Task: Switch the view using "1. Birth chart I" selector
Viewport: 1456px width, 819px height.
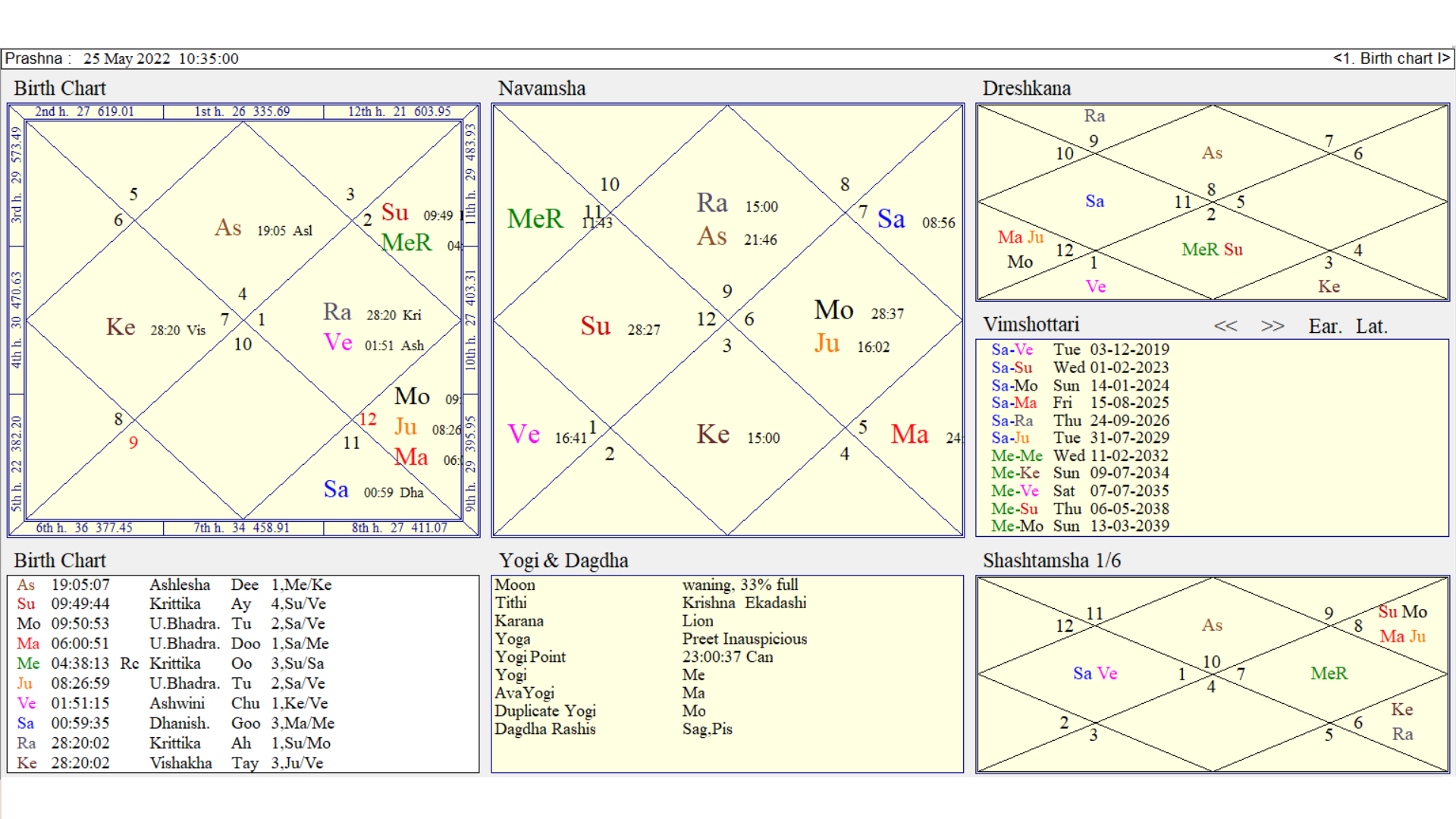Action: click(1394, 58)
